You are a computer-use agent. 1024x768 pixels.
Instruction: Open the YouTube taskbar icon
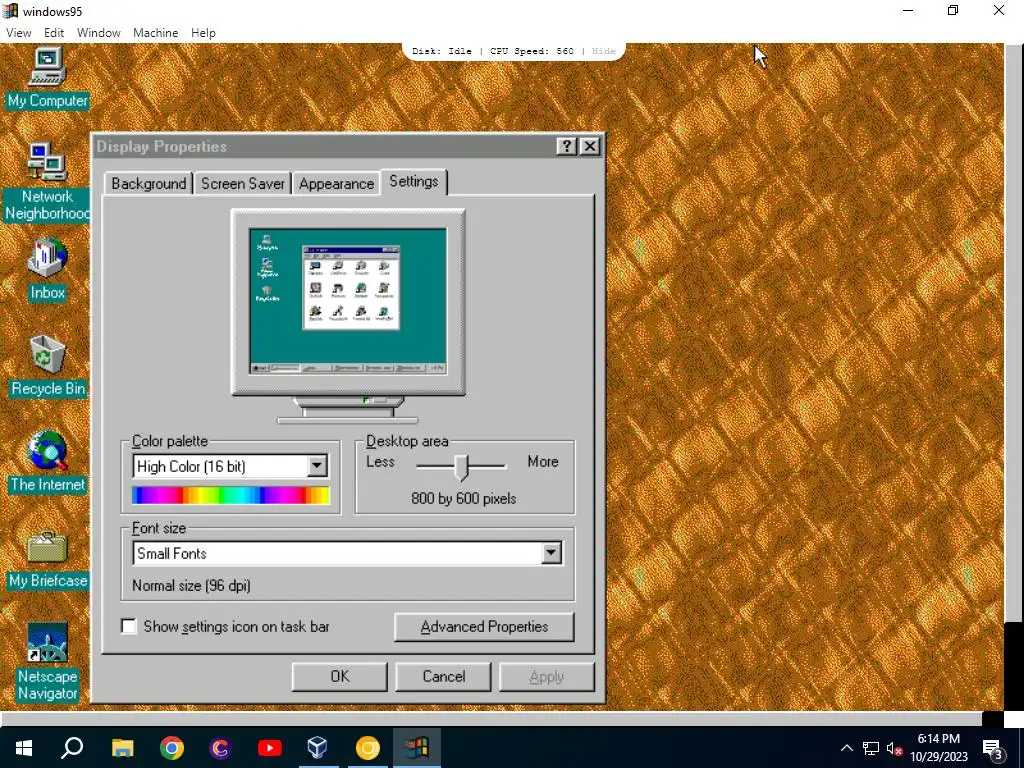269,747
